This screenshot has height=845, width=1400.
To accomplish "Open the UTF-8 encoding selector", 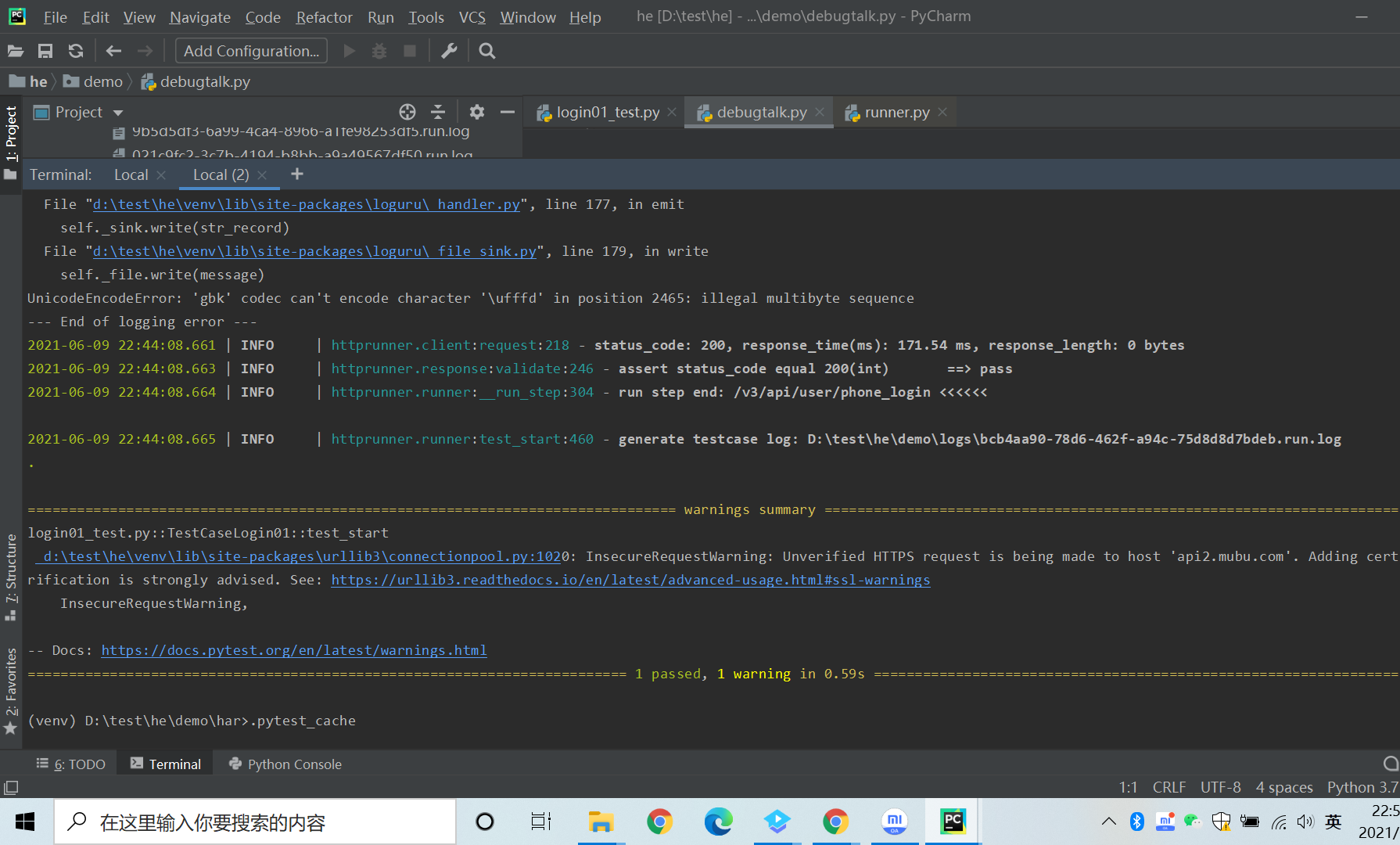I will pyautogui.click(x=1221, y=787).
